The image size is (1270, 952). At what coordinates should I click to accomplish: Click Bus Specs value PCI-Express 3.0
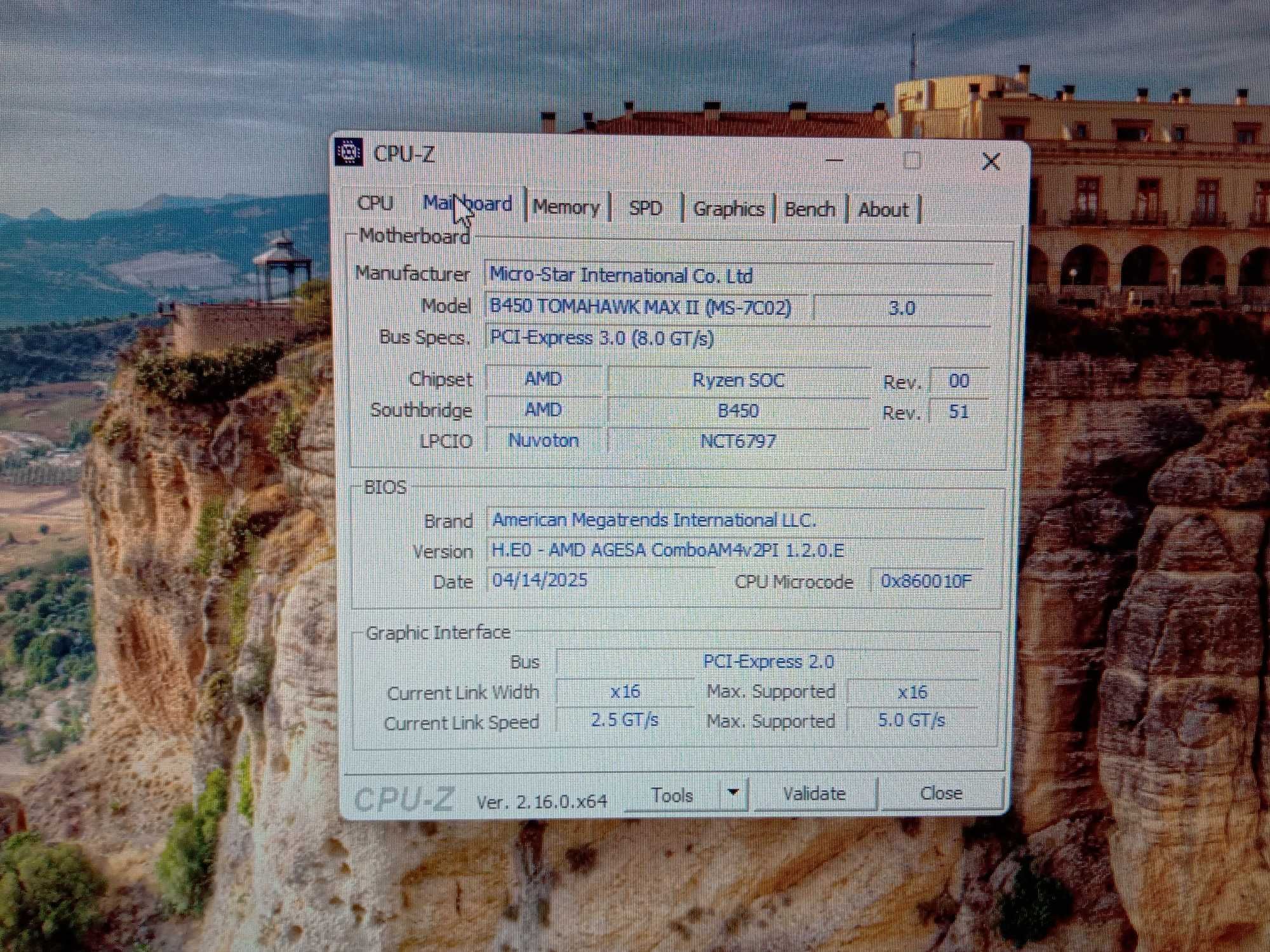click(738, 338)
